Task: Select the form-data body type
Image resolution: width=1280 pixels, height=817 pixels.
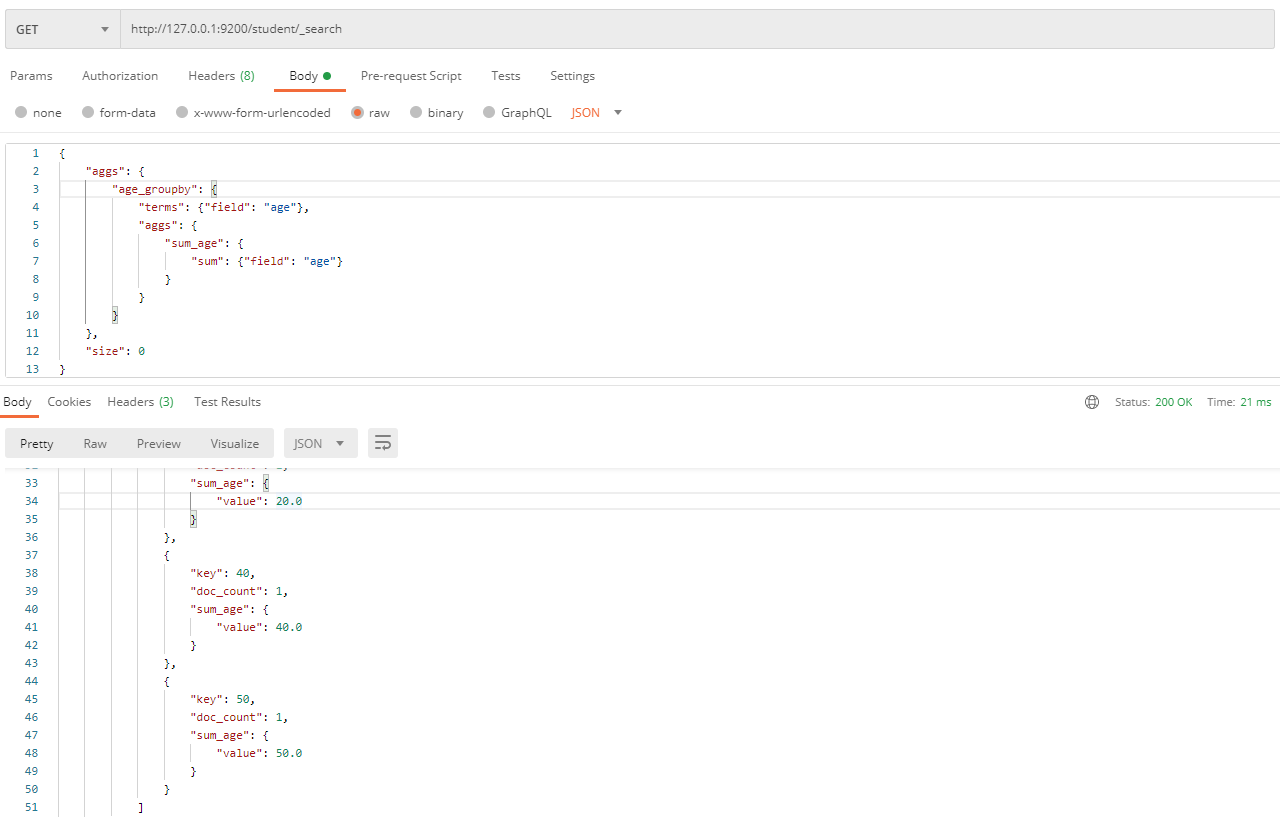Action: pos(119,113)
